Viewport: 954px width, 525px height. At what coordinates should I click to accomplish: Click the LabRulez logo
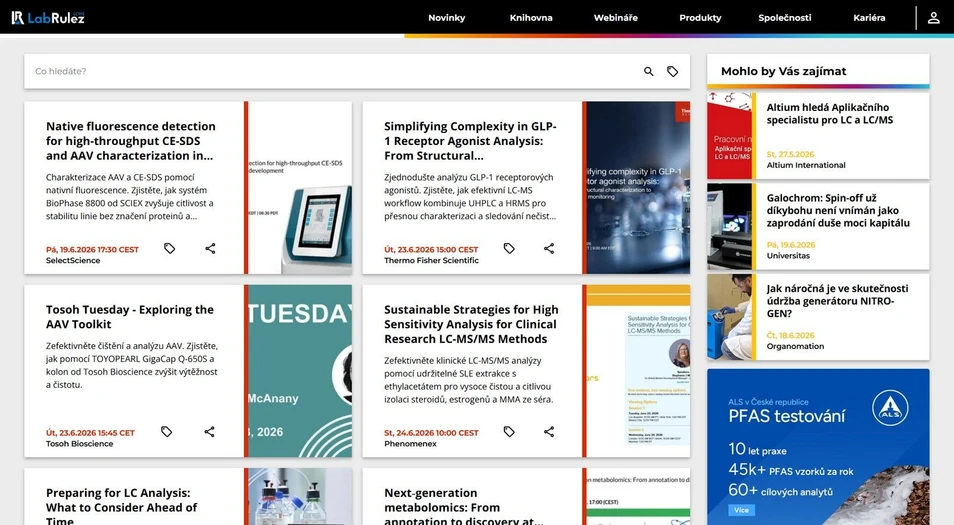(48, 18)
